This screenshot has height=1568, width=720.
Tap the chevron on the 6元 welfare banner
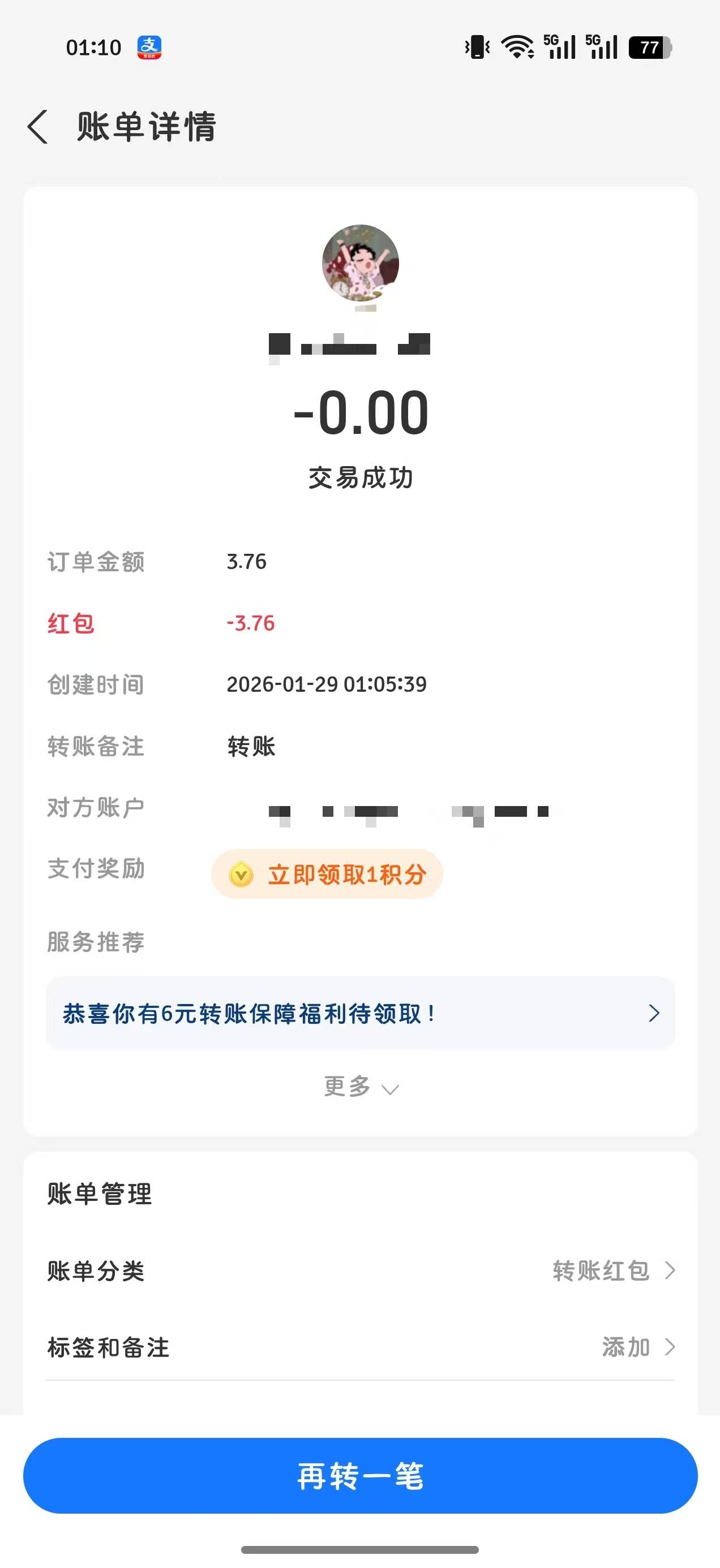pyautogui.click(x=654, y=1014)
